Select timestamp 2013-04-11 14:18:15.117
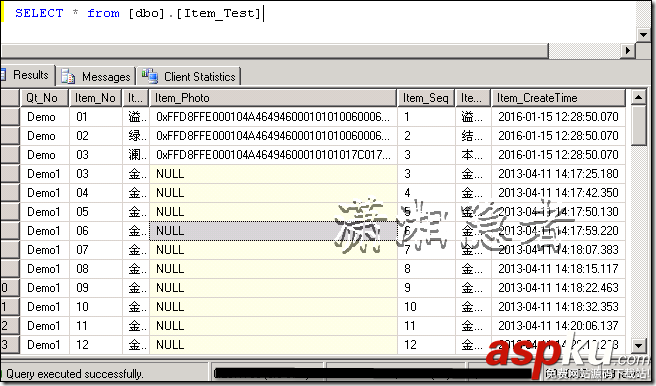 click(558, 269)
